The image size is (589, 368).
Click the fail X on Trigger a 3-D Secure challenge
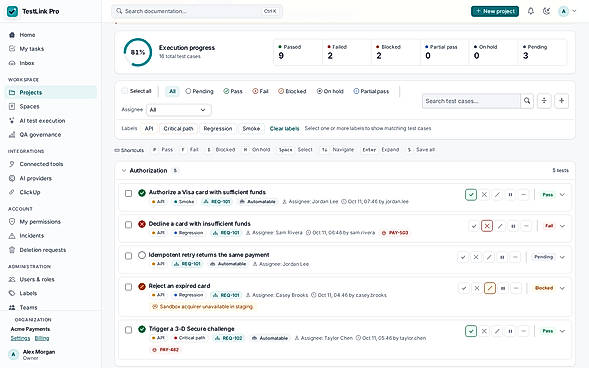[x=484, y=331]
